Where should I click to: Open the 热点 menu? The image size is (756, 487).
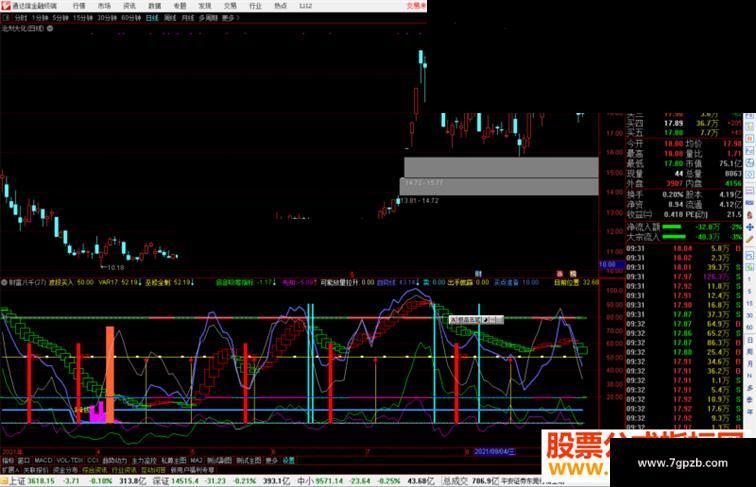coord(280,6)
